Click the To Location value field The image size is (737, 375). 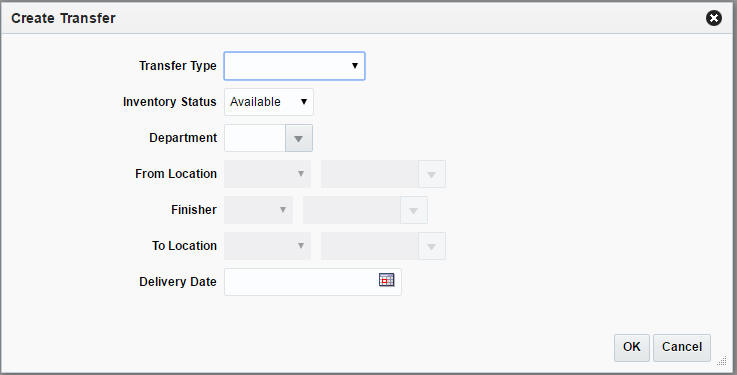tap(370, 246)
